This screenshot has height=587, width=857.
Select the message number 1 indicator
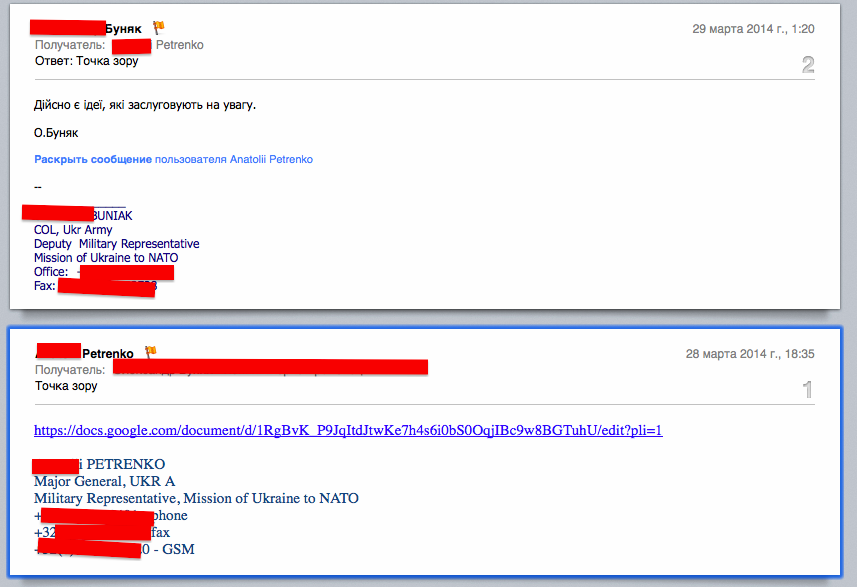(808, 390)
